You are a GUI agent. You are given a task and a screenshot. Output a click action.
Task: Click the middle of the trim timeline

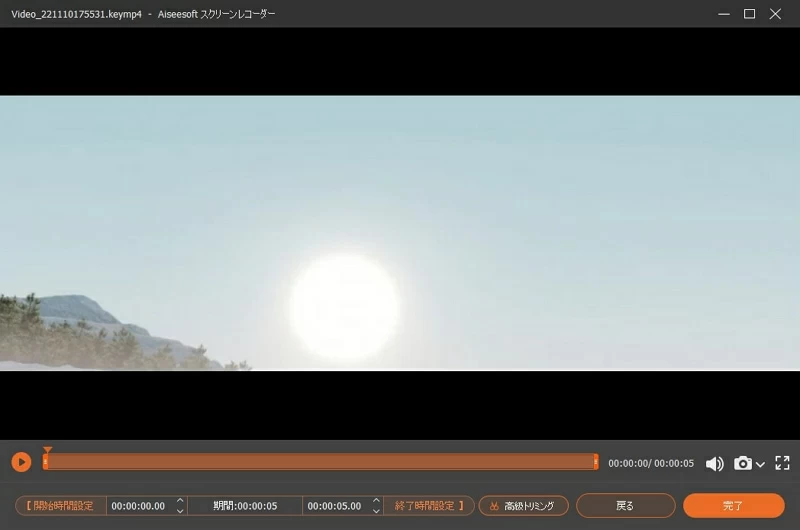click(x=320, y=462)
